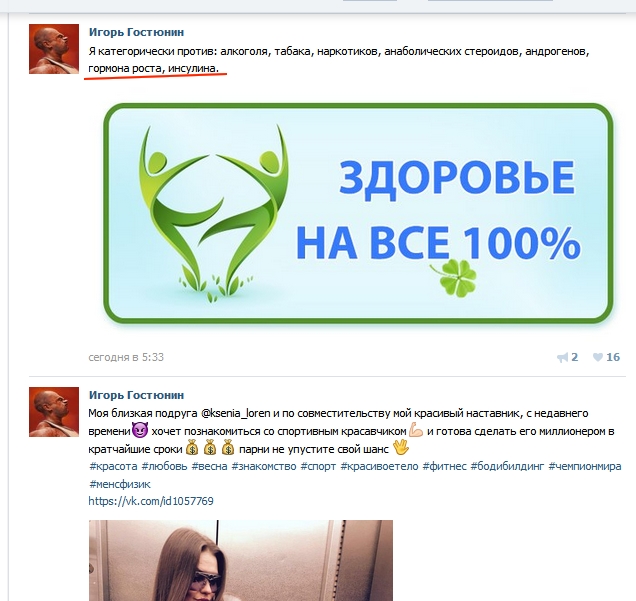Screen dimensions: 636x601
Task: Open the Здоровье на все 100% image
Action: (358, 213)
